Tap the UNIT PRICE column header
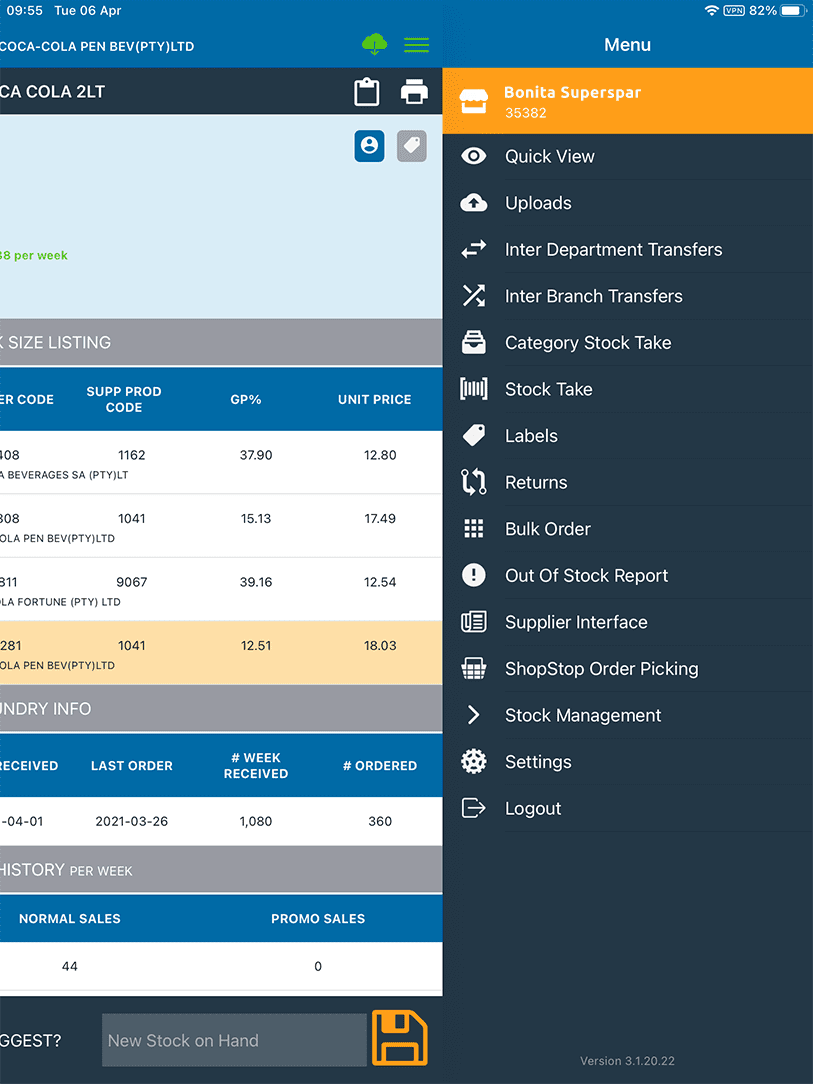 (x=375, y=400)
